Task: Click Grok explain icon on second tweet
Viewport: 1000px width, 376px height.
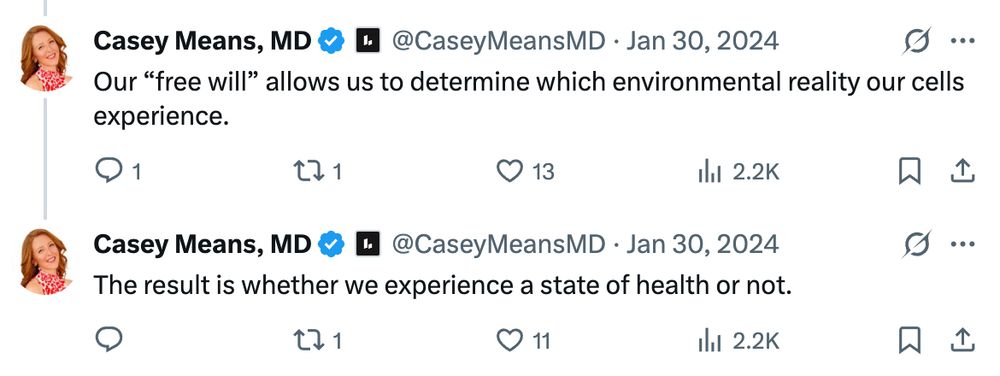Action: 917,243
